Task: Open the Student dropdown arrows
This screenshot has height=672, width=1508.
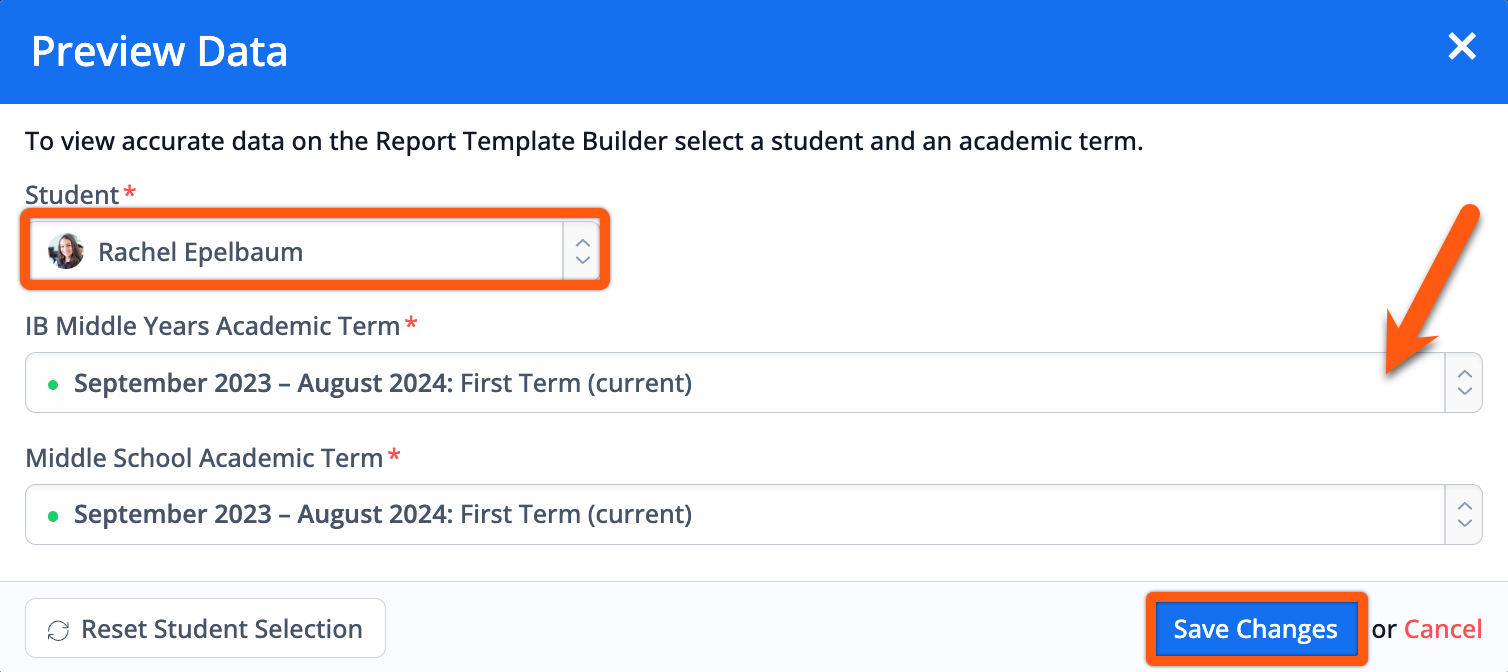Action: tap(582, 250)
